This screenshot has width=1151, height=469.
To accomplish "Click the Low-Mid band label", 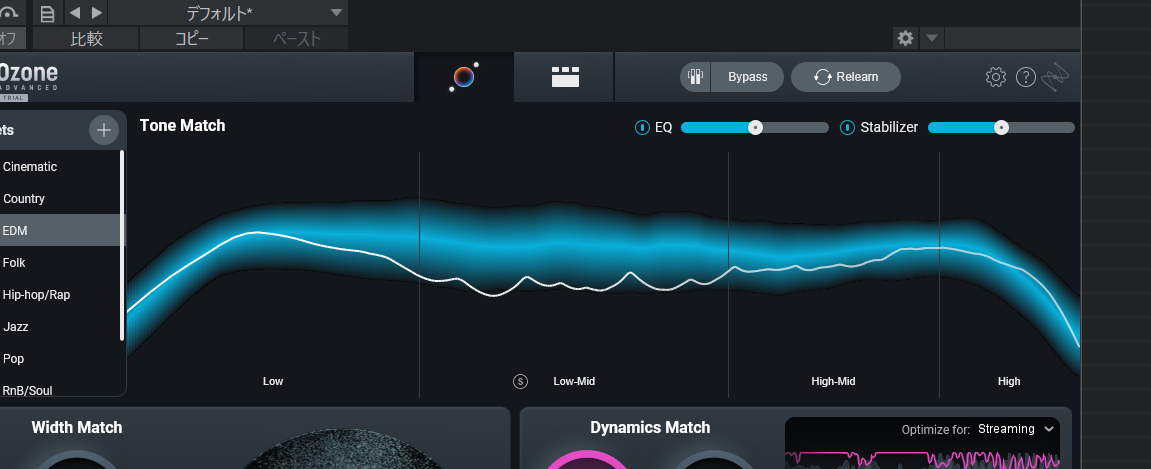I will point(574,381).
